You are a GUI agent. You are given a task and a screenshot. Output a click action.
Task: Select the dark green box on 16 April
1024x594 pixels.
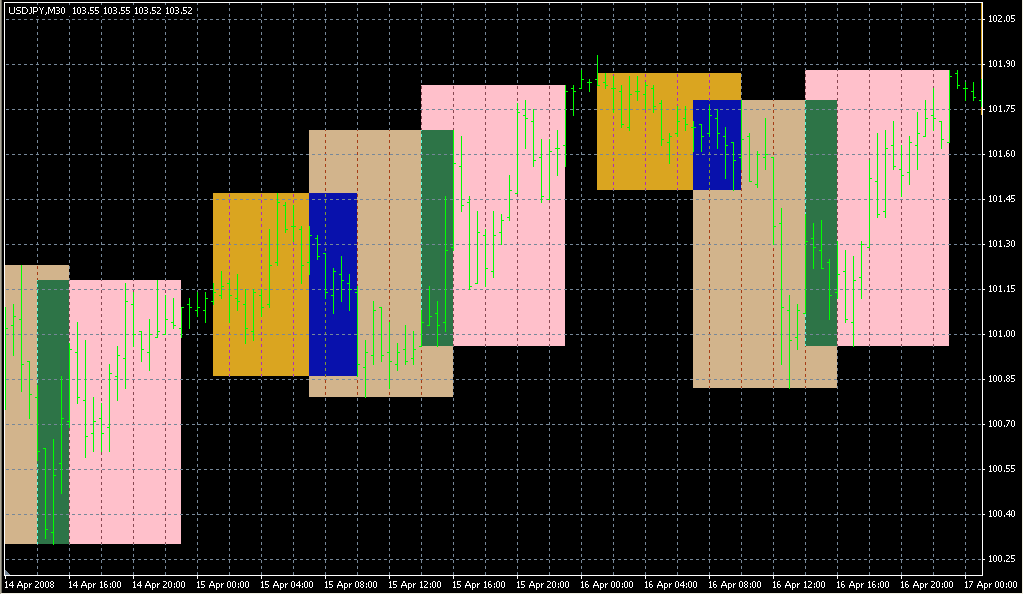pyautogui.click(x=821, y=223)
